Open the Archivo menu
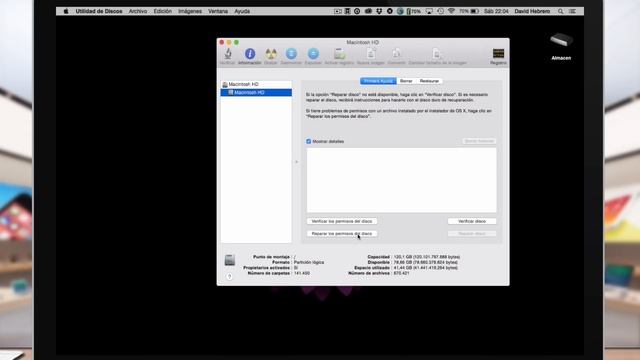This screenshot has height=360, width=640. pyautogui.click(x=138, y=11)
